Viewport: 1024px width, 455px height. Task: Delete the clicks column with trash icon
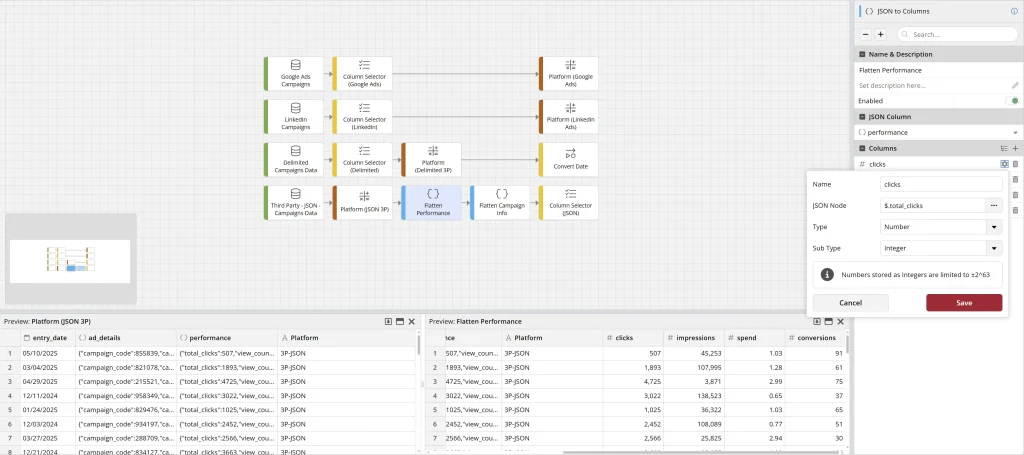click(1016, 164)
